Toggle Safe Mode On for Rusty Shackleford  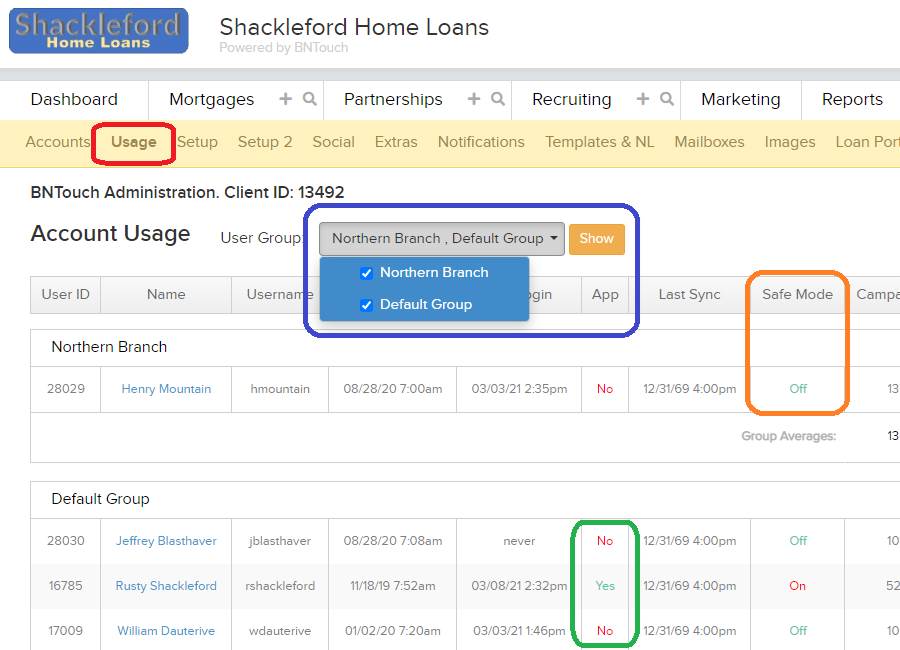[798, 586]
